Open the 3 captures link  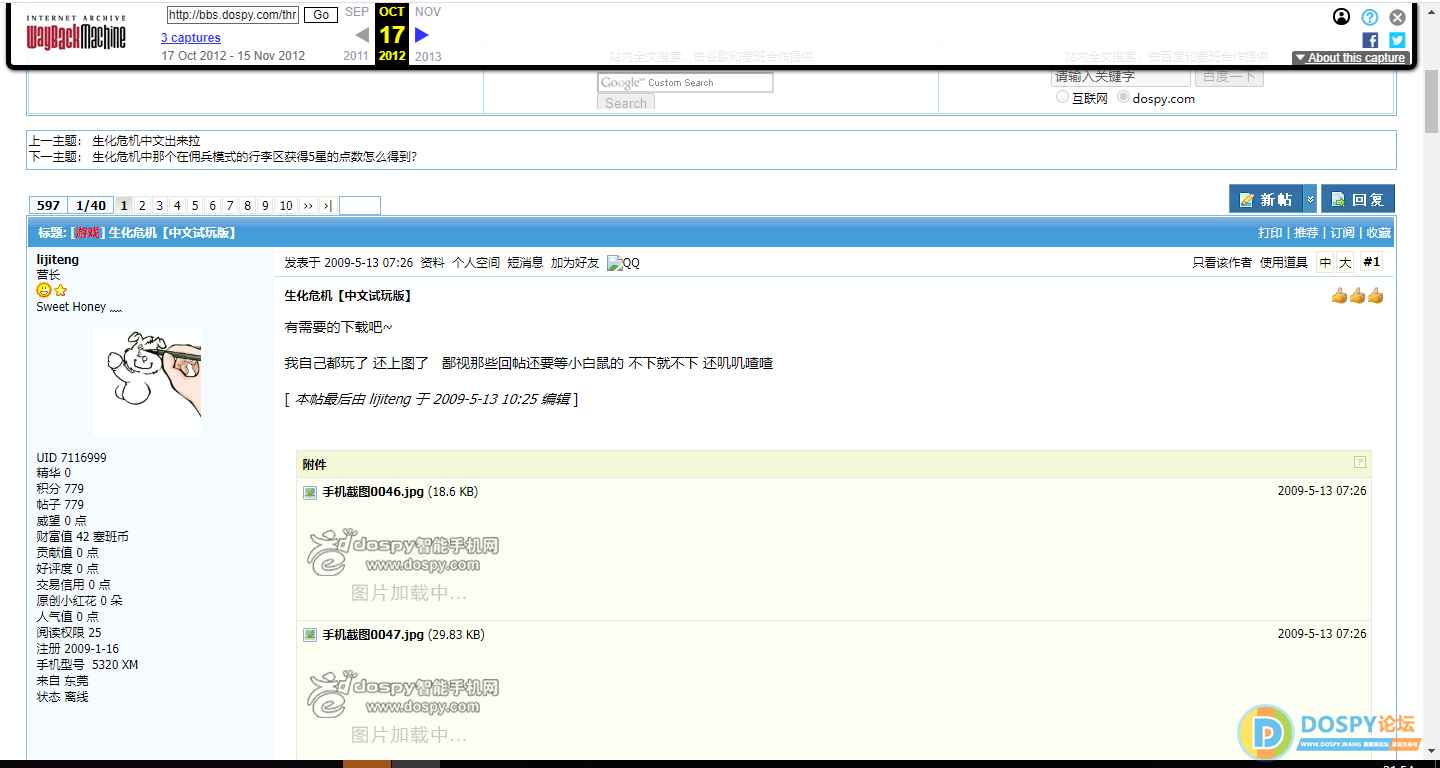(x=191, y=38)
